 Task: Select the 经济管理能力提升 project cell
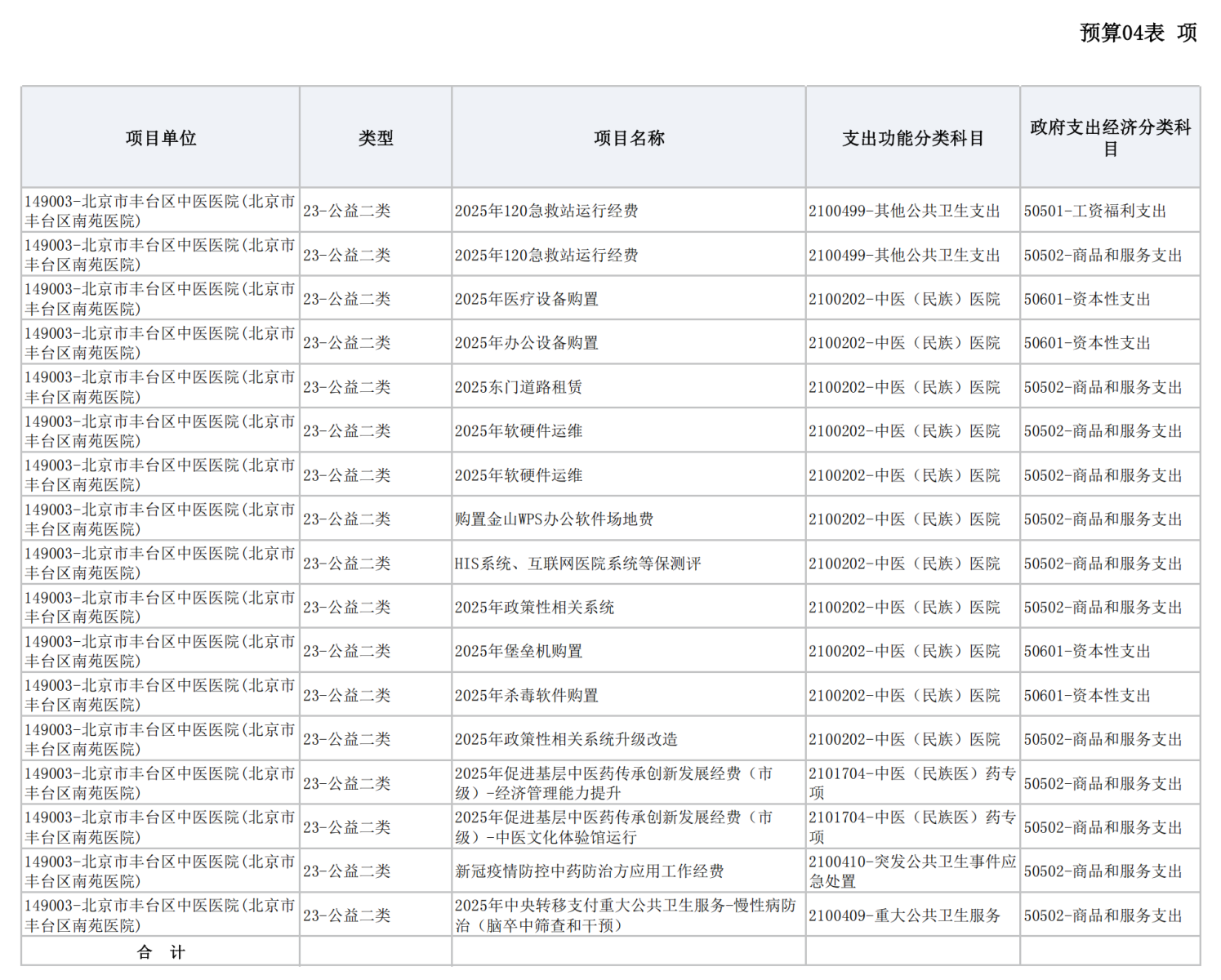click(x=613, y=783)
